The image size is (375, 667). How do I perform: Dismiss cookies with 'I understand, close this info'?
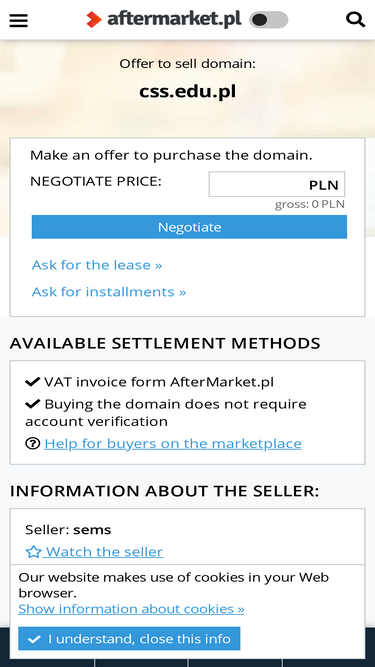(129, 638)
